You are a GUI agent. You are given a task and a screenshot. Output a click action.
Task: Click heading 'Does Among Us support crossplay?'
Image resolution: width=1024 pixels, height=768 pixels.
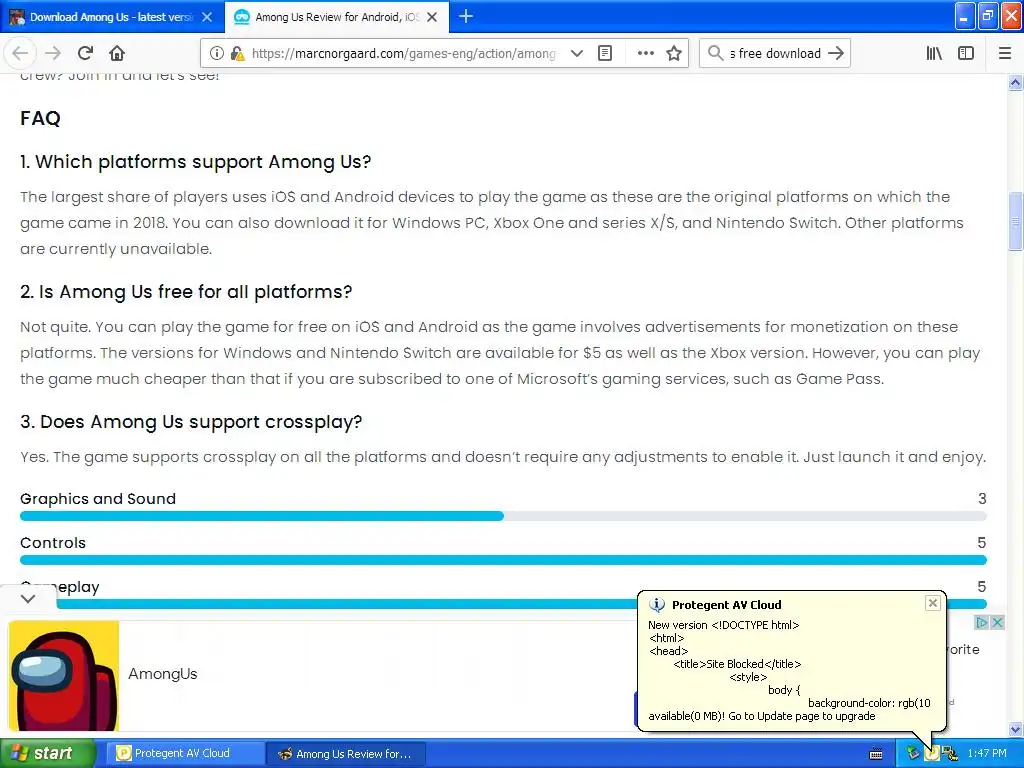point(191,422)
